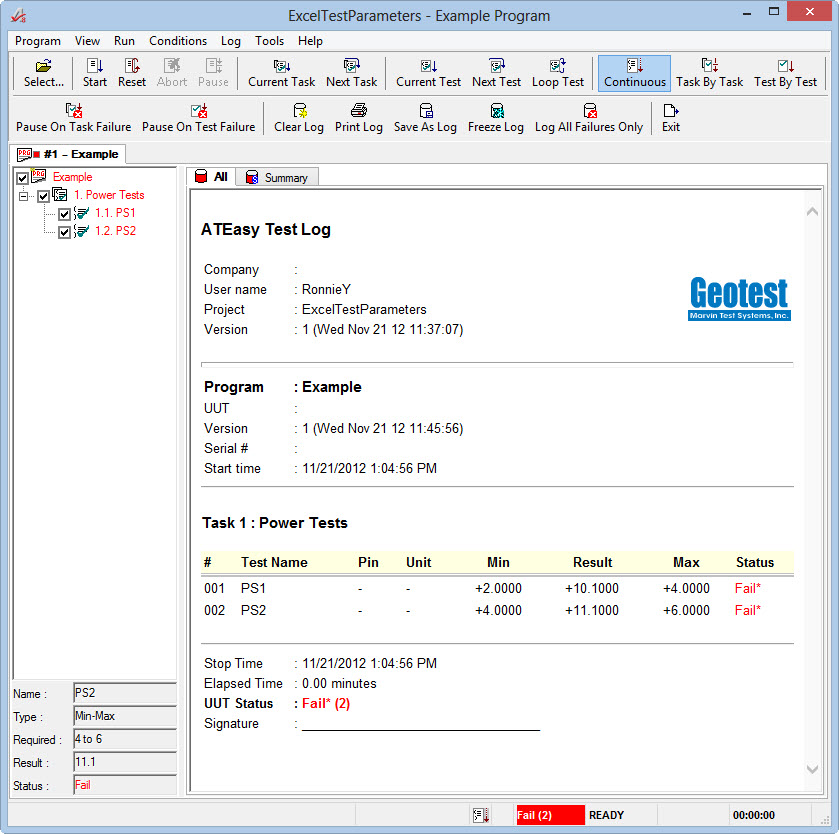
Task: Collapse the Power Tests tree branch
Action: 22,195
